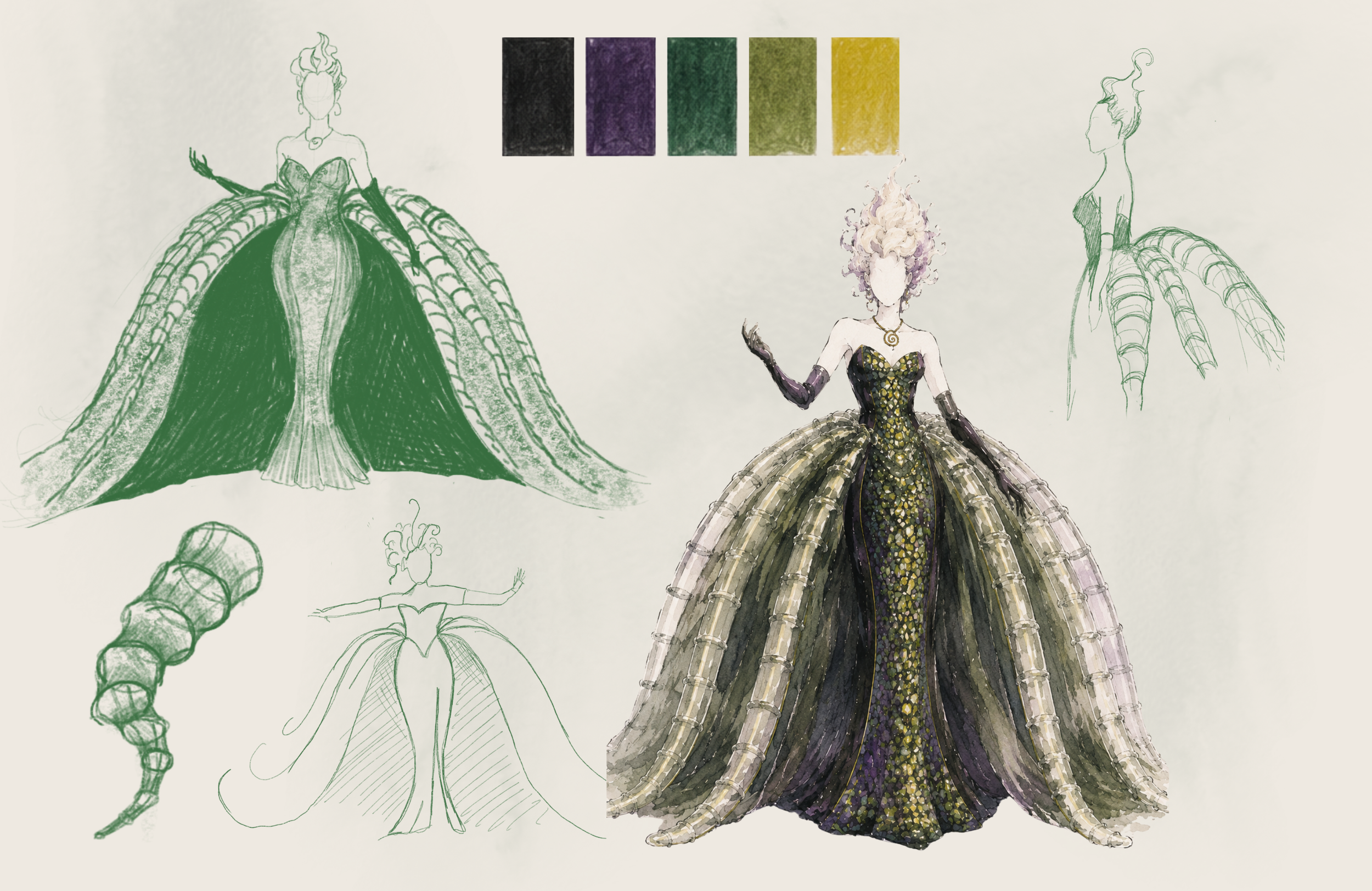Choose the dark green color swatch
1372x891 pixels.
702,97
